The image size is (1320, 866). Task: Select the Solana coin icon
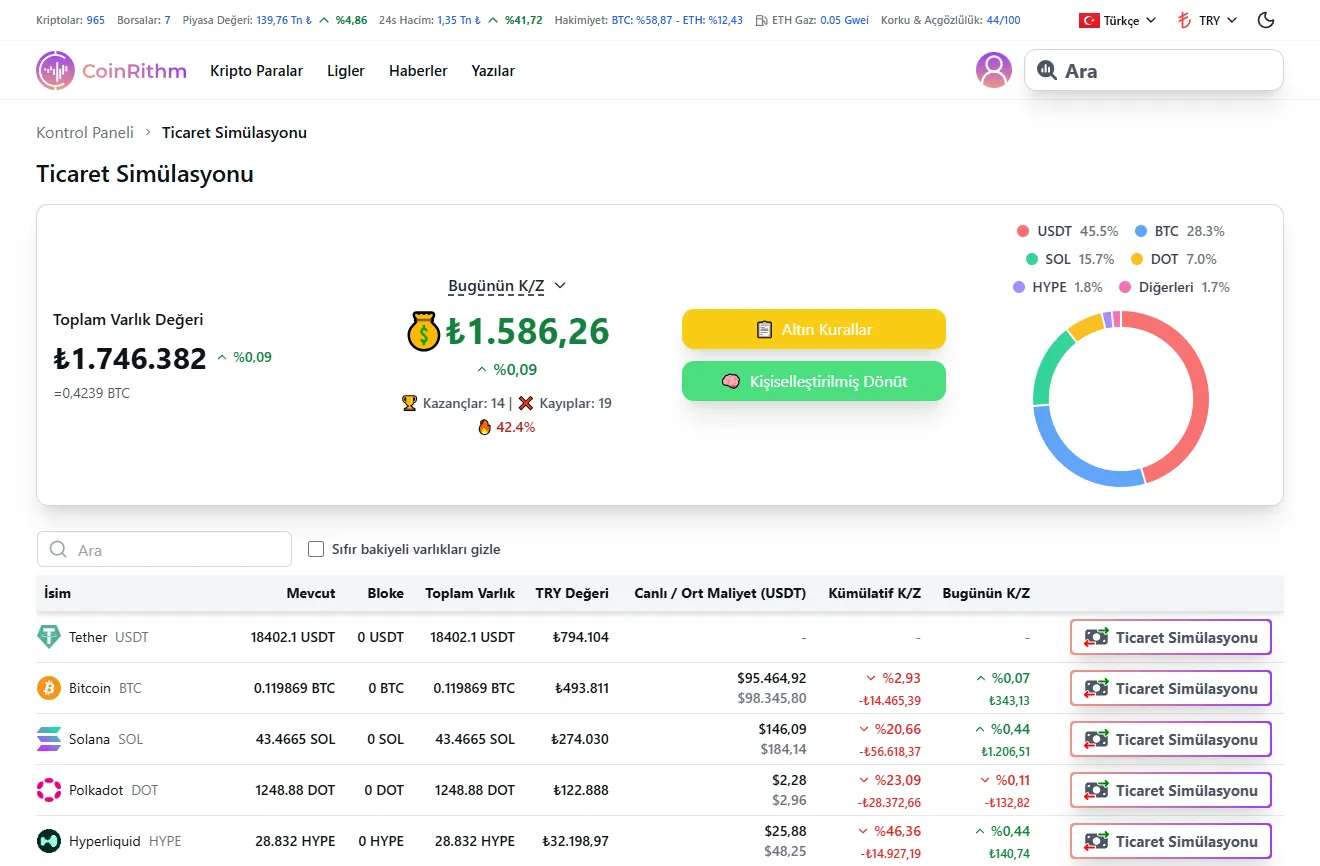[50, 738]
